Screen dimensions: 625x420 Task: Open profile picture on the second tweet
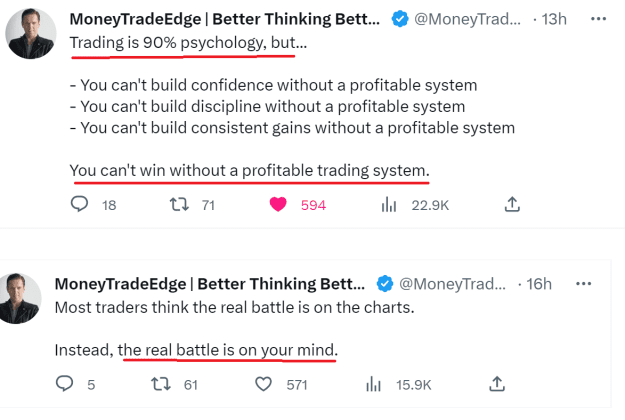(20, 298)
